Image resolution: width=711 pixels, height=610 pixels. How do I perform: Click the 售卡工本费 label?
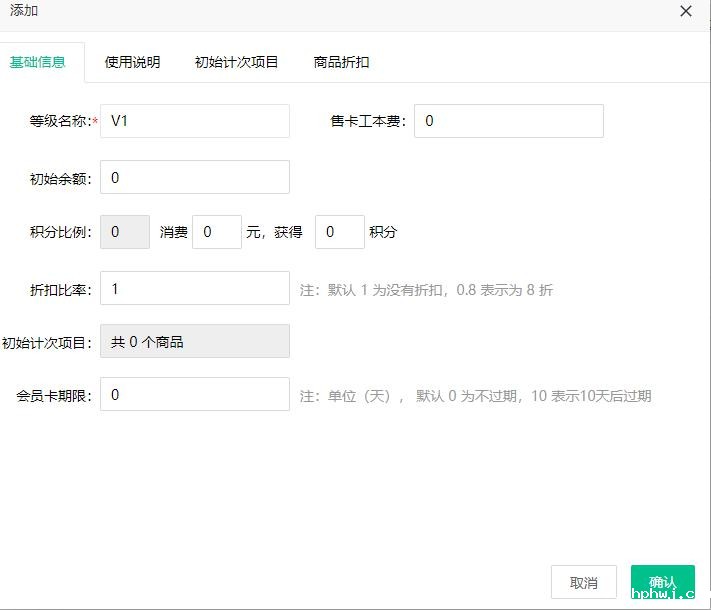coord(368,121)
